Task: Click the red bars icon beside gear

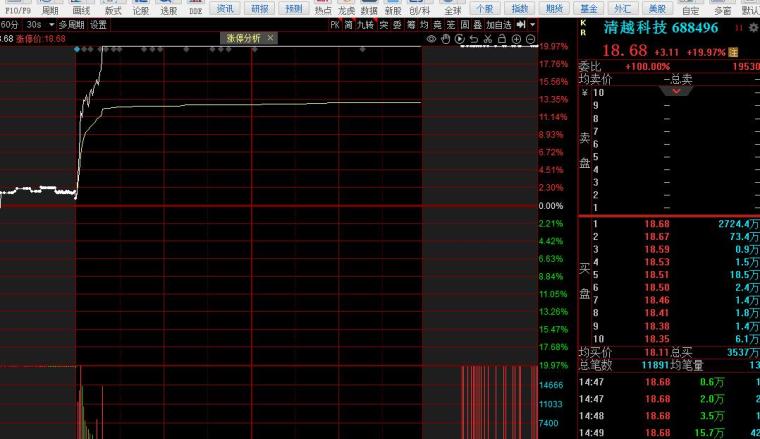Action: pos(739,28)
